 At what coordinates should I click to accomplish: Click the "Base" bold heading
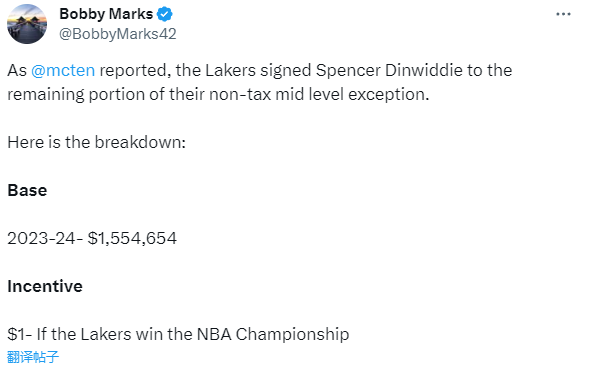click(27, 190)
